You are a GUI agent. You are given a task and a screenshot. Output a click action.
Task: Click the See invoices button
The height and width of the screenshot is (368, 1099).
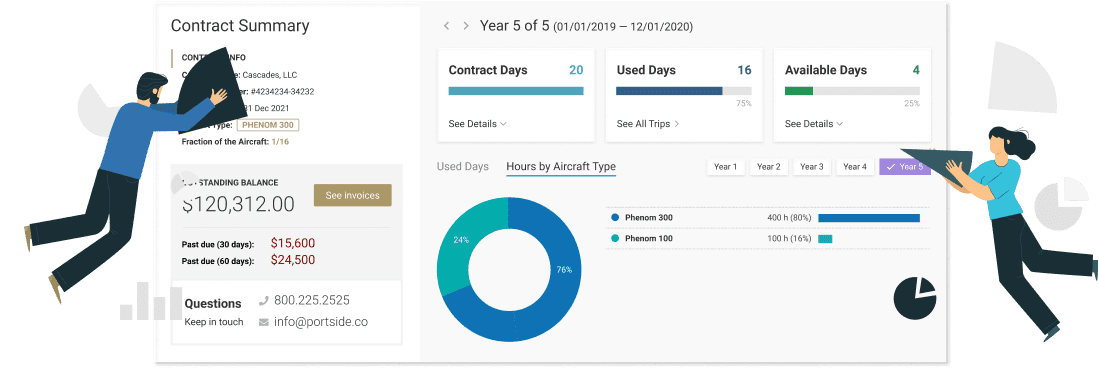pos(353,196)
